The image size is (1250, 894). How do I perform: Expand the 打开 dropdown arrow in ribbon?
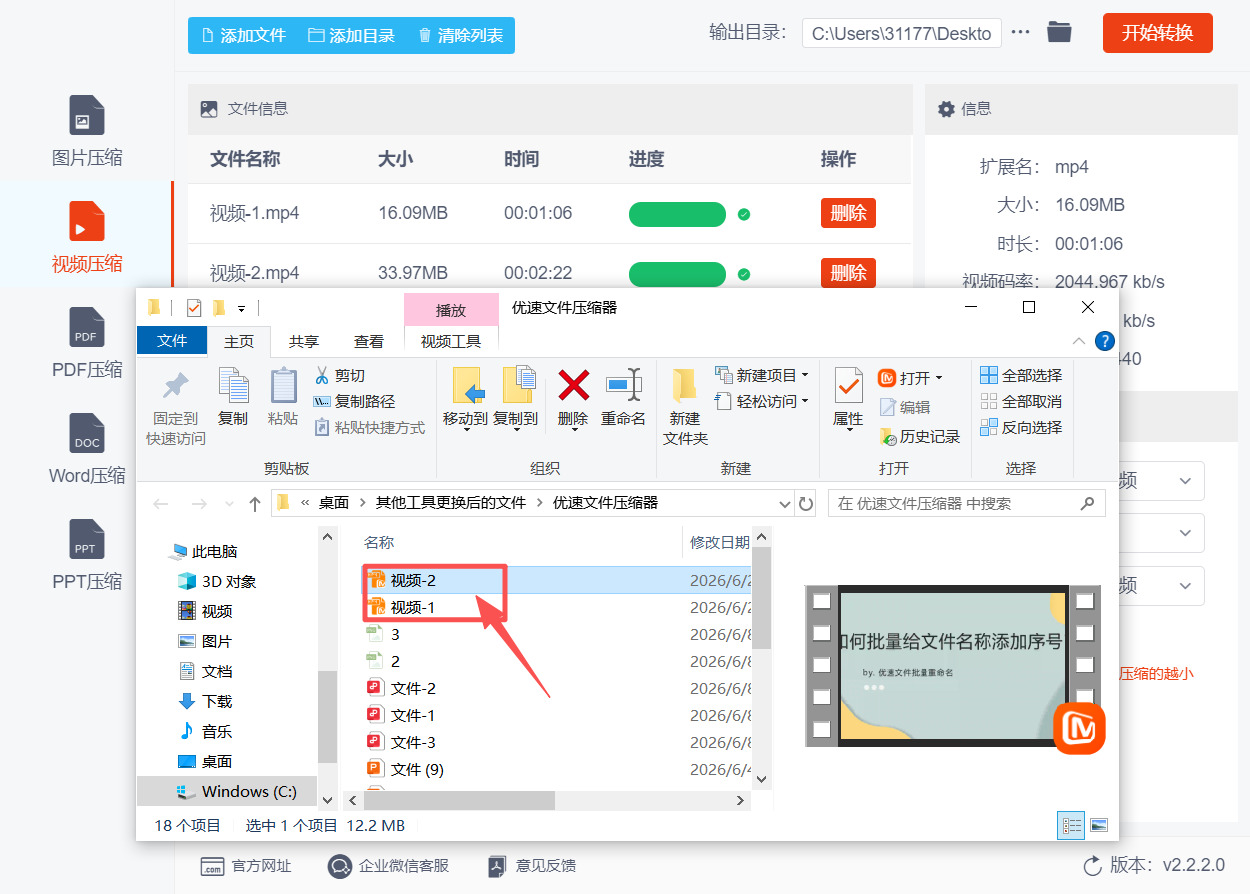click(x=939, y=378)
